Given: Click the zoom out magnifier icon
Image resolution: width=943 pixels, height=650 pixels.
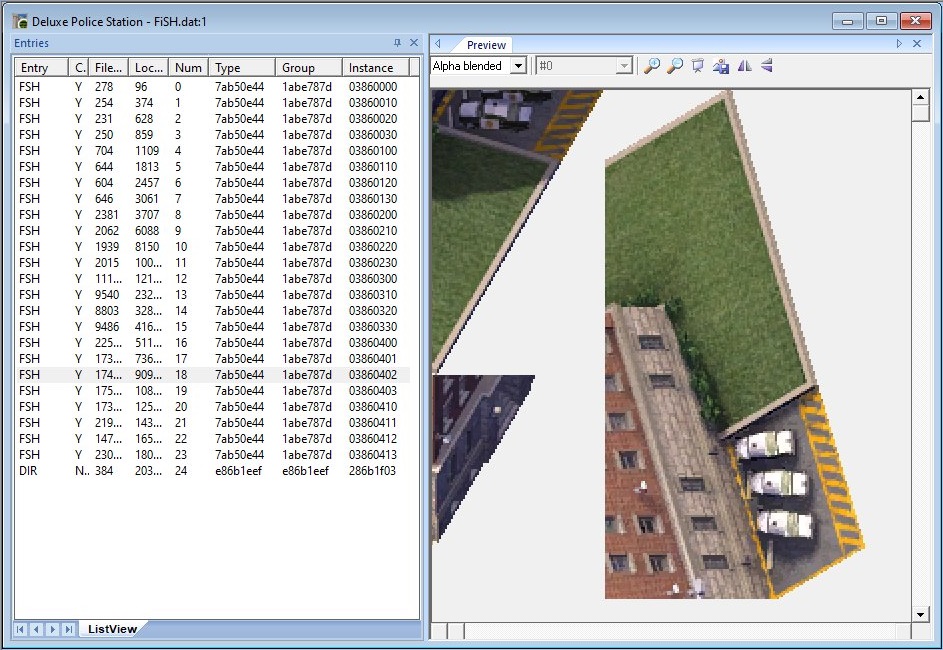Looking at the screenshot, I should coord(675,66).
